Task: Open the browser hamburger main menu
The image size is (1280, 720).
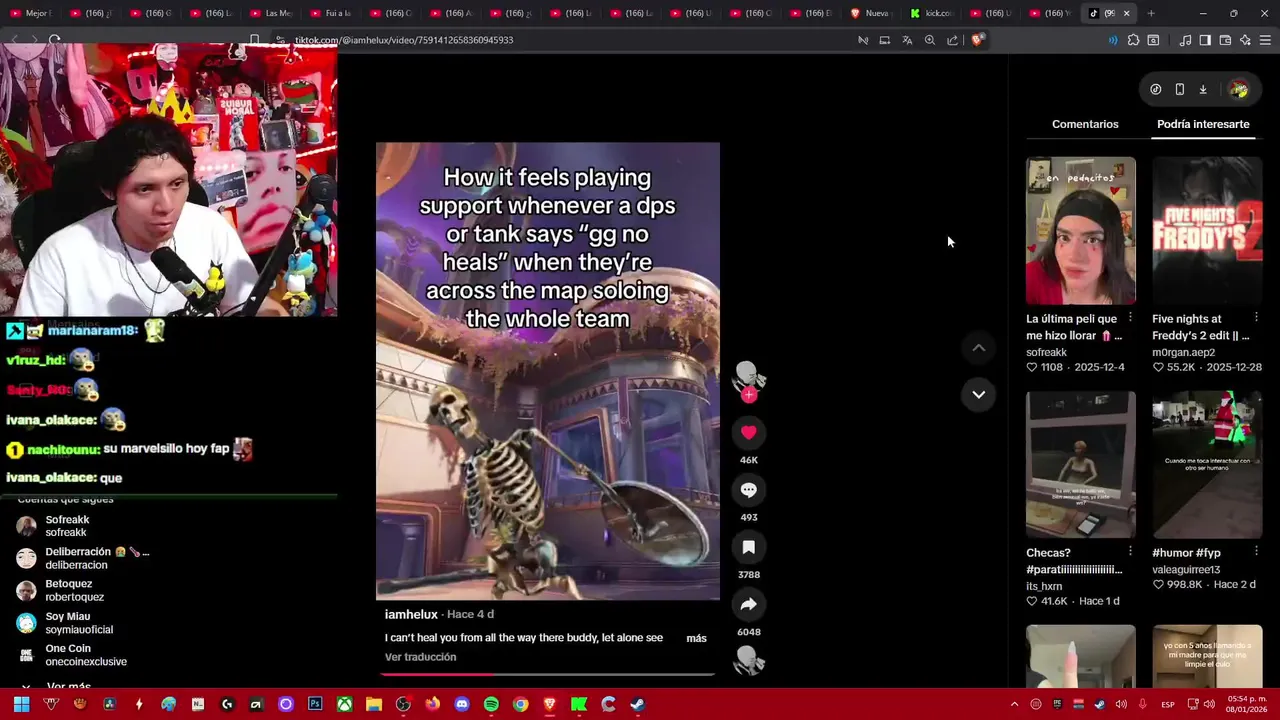Action: click(1265, 40)
